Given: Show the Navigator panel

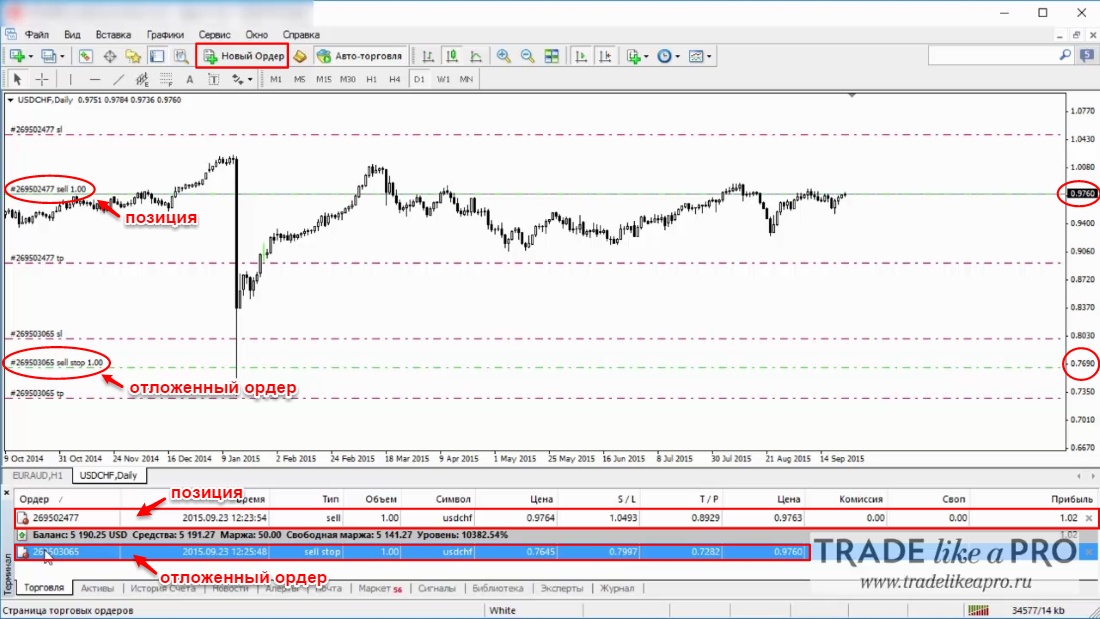Looking at the screenshot, I should click(x=133, y=56).
